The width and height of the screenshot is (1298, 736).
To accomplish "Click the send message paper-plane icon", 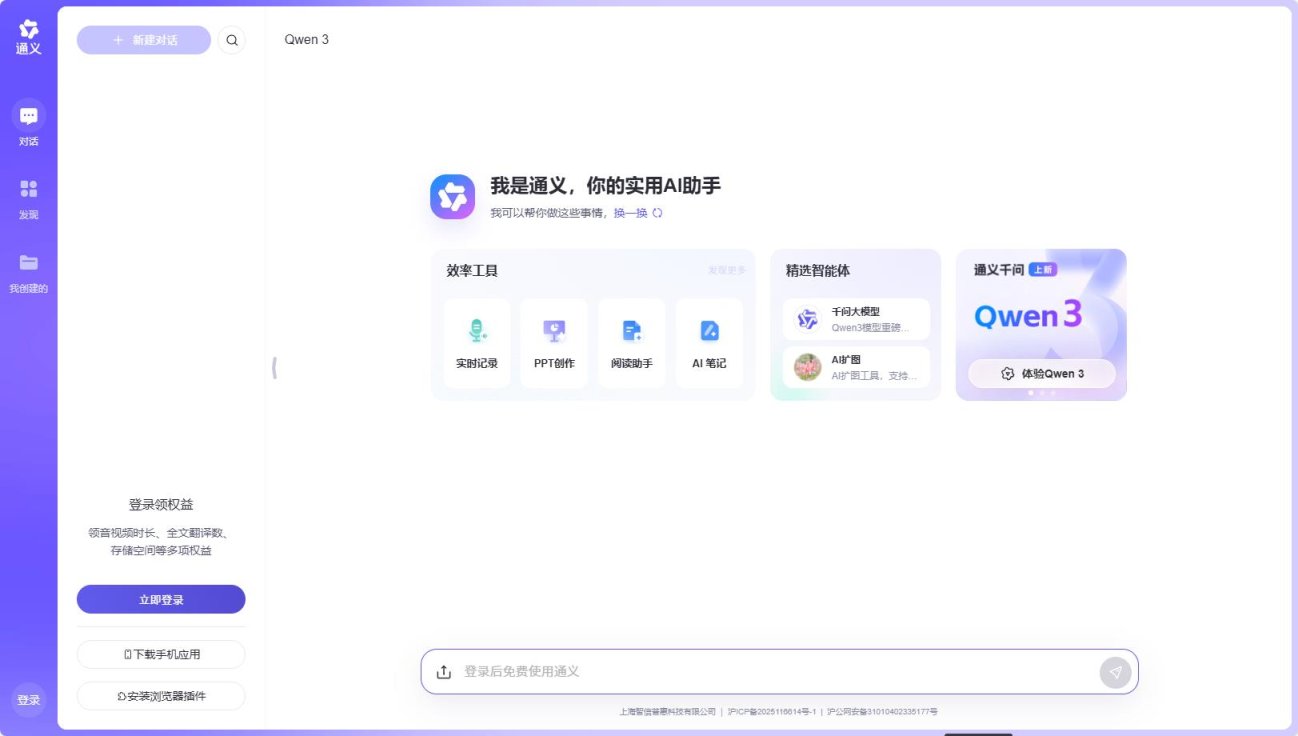I will pyautogui.click(x=1114, y=672).
